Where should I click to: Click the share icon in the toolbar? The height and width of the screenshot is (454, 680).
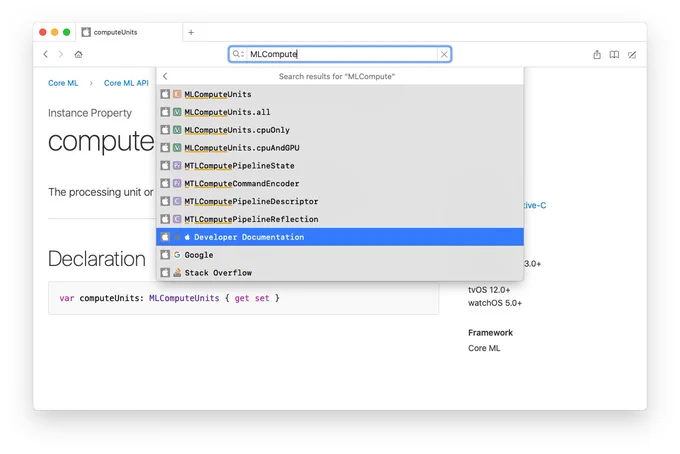coord(597,55)
